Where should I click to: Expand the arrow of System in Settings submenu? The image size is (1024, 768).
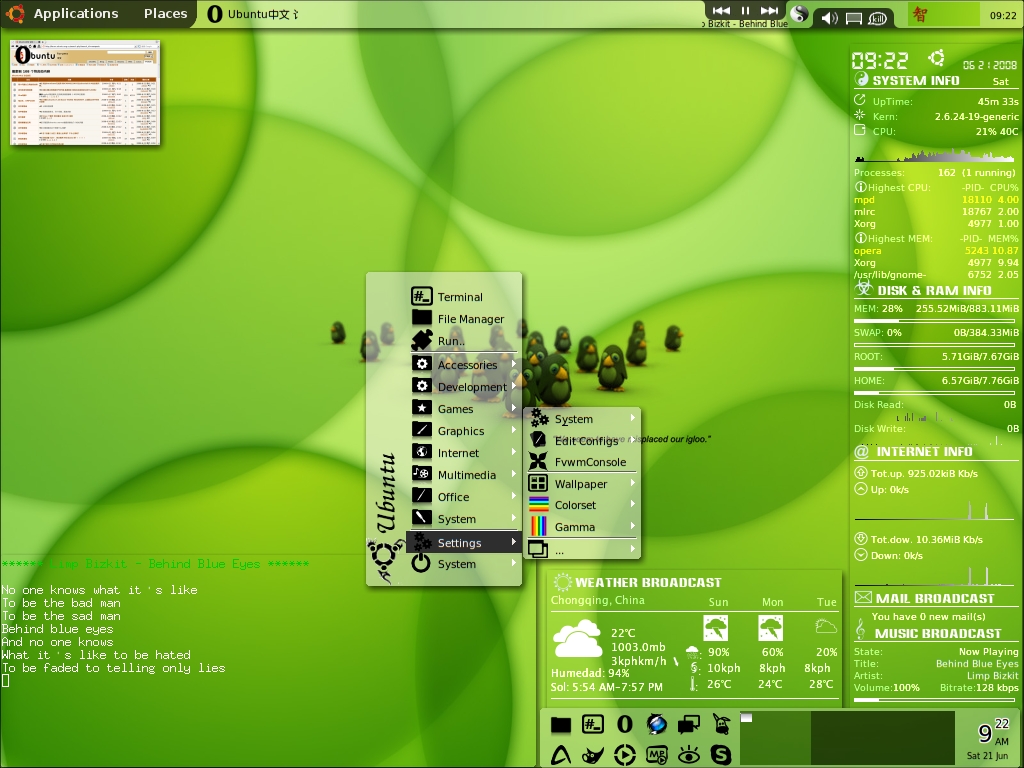[632, 418]
